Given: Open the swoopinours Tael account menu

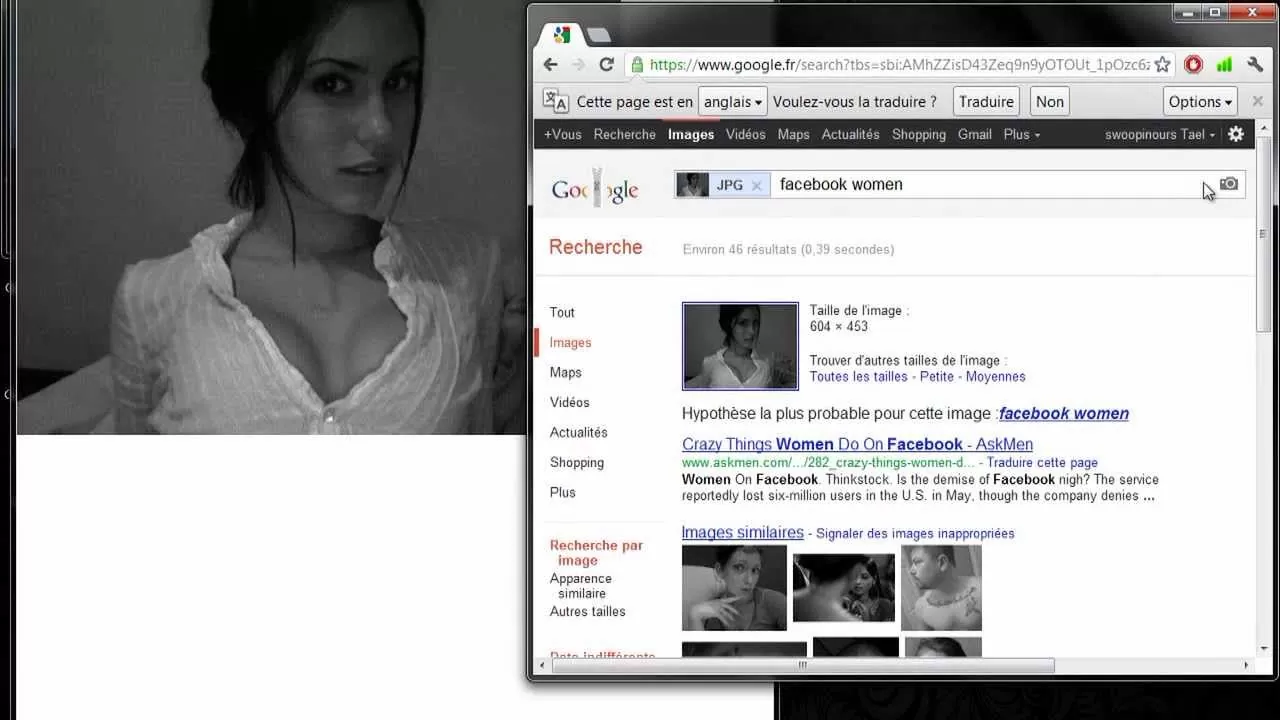Looking at the screenshot, I should pos(1159,134).
